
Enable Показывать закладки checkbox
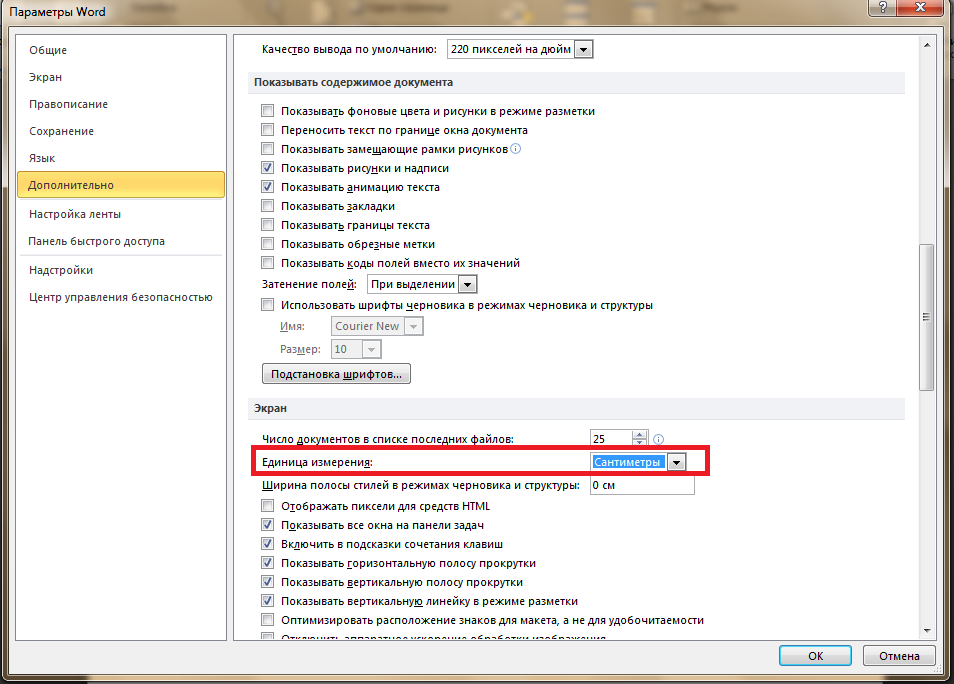click(x=267, y=206)
